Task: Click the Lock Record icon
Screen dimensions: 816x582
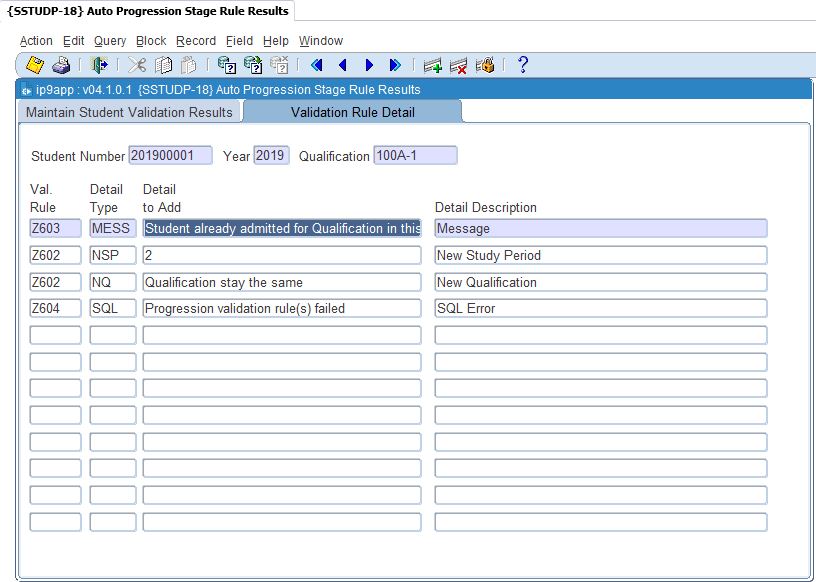Action: 485,65
